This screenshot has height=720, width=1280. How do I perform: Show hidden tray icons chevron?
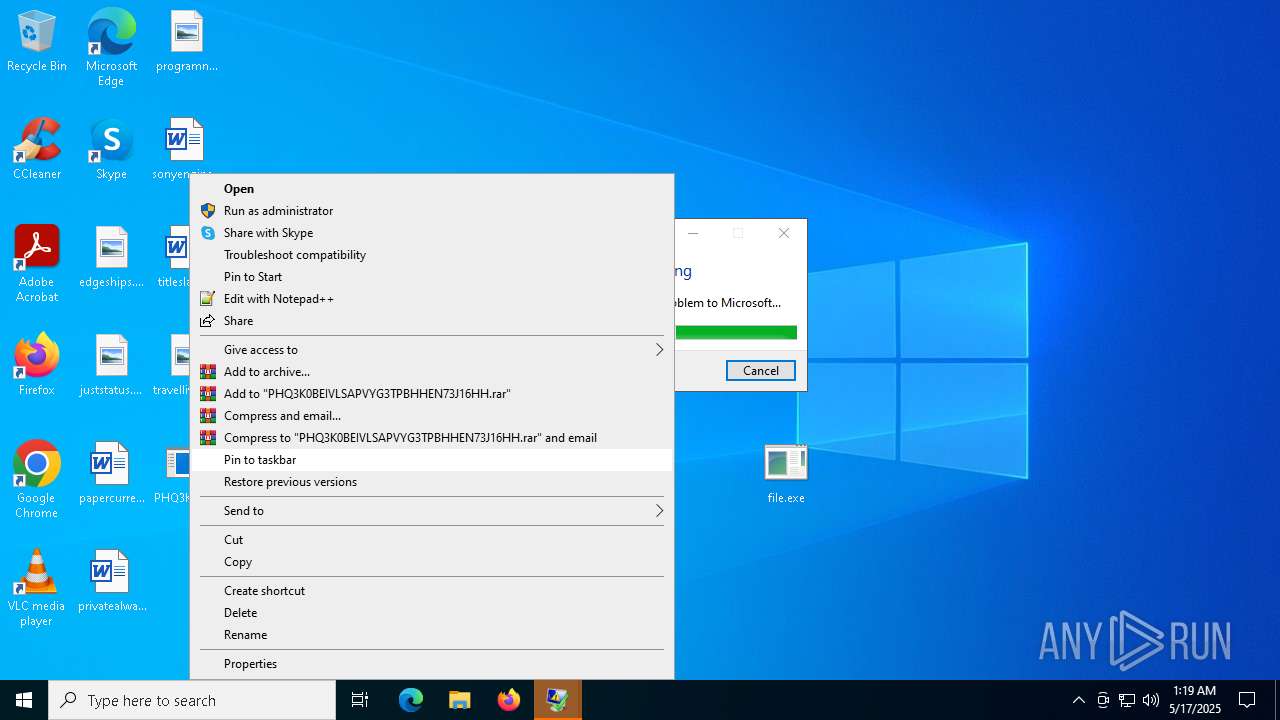click(x=1078, y=700)
